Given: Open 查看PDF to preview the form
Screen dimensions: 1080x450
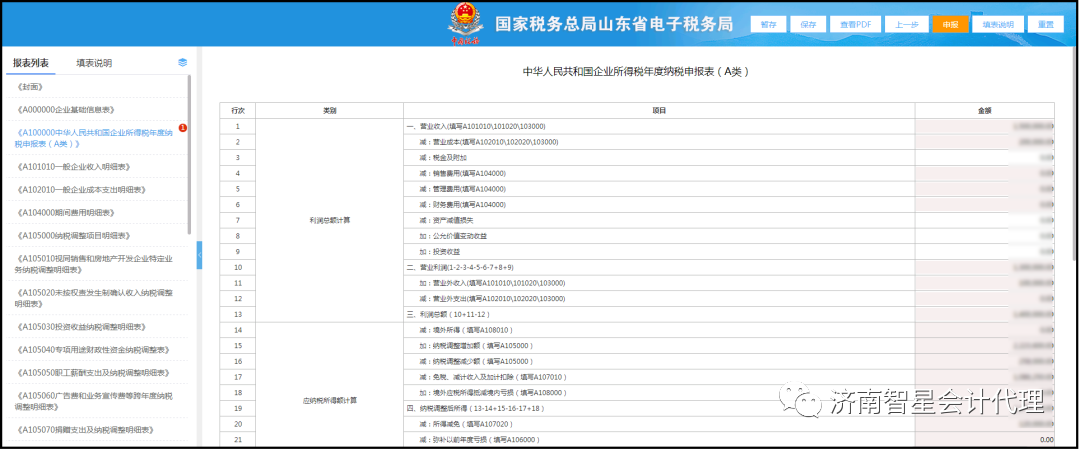Looking at the screenshot, I should tap(855, 24).
